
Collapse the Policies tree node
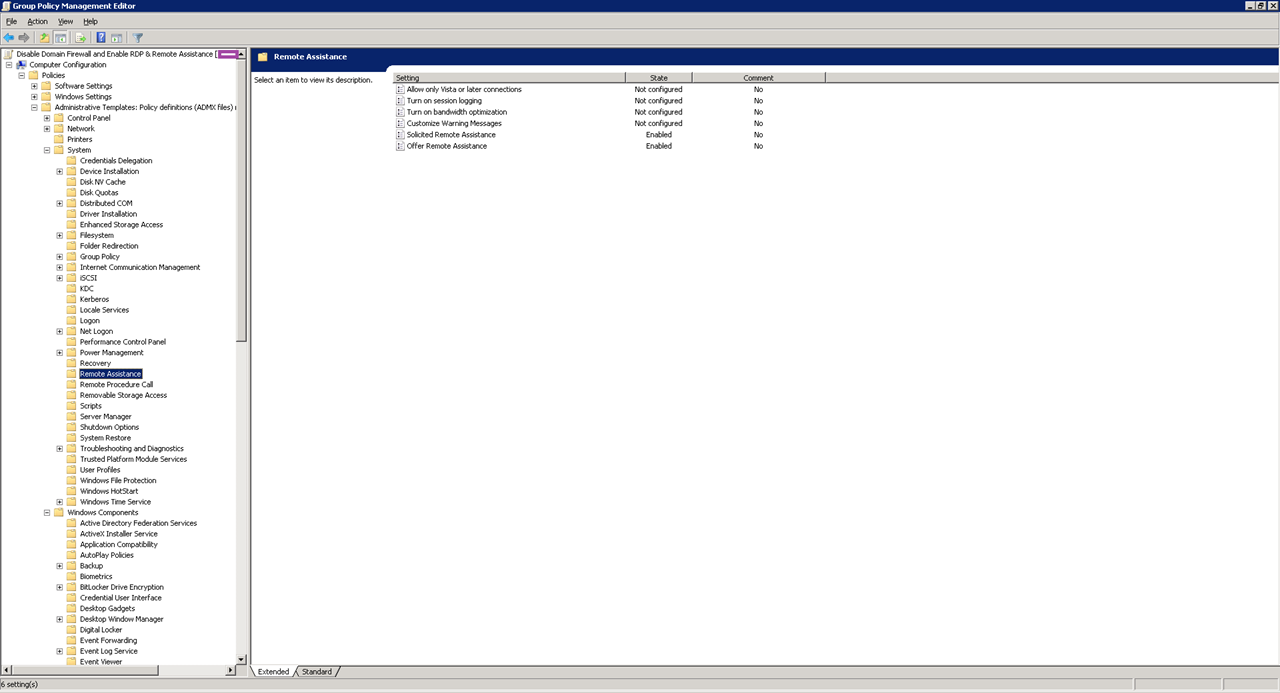(21, 76)
